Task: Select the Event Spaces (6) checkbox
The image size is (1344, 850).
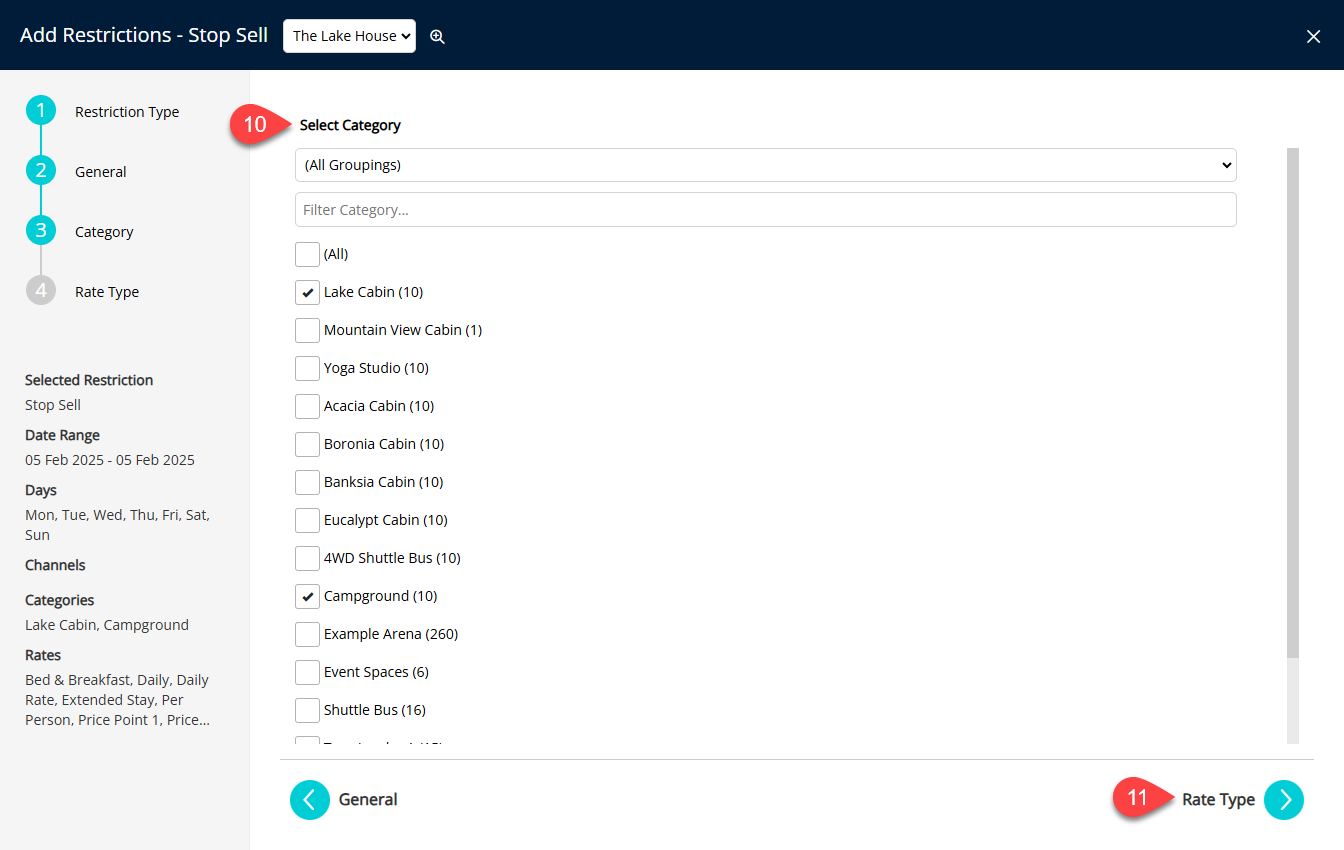Action: pos(307,672)
